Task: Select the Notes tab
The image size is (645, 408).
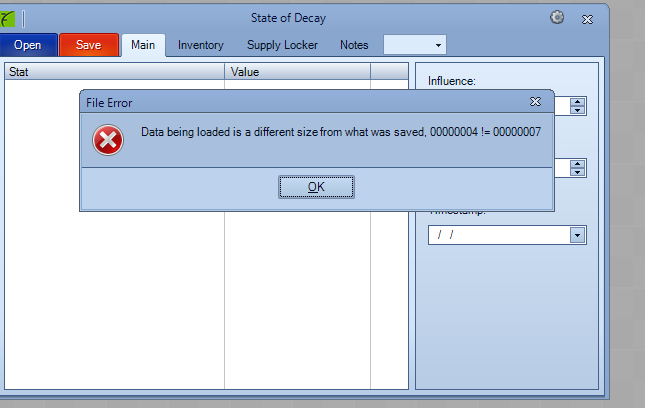Action: (x=354, y=45)
